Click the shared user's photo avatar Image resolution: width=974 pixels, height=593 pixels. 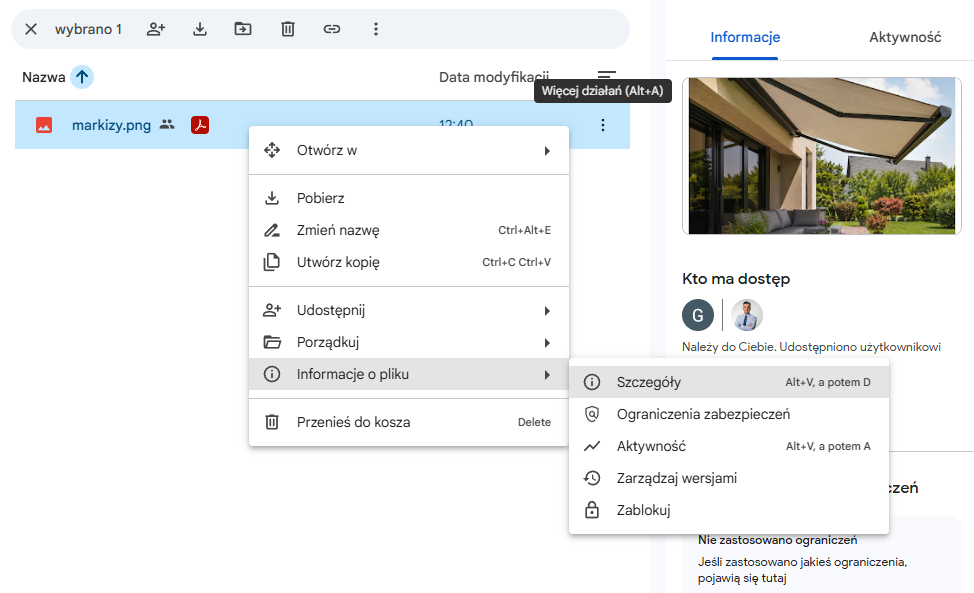pos(747,315)
